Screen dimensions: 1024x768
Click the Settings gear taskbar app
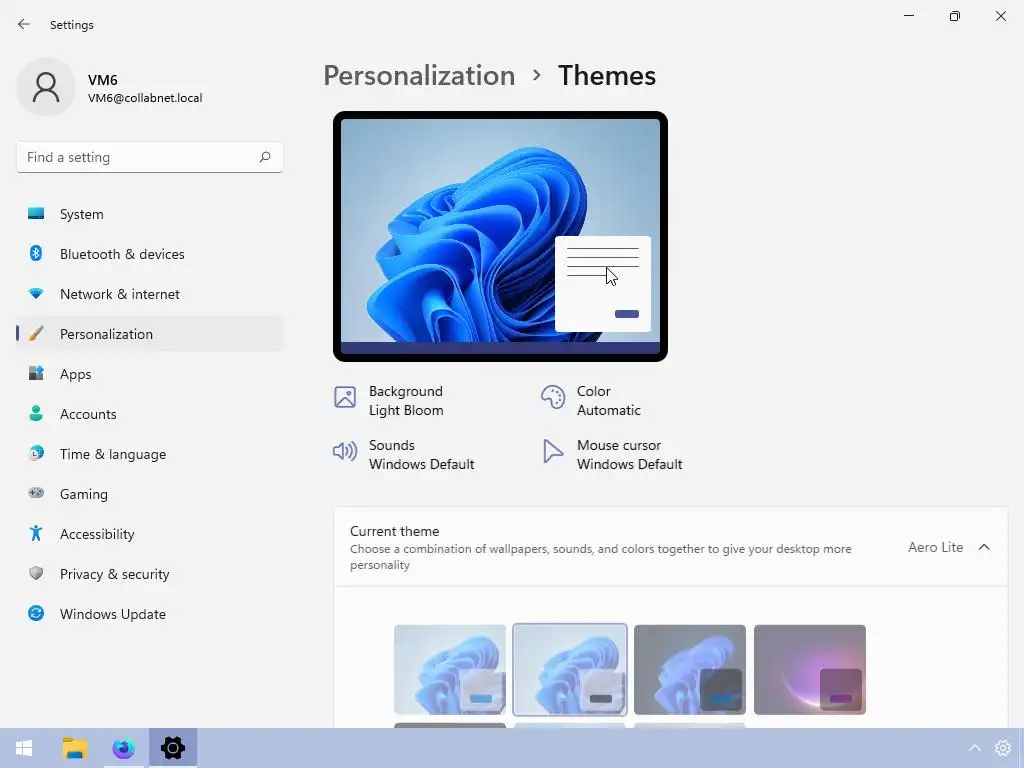tap(173, 748)
